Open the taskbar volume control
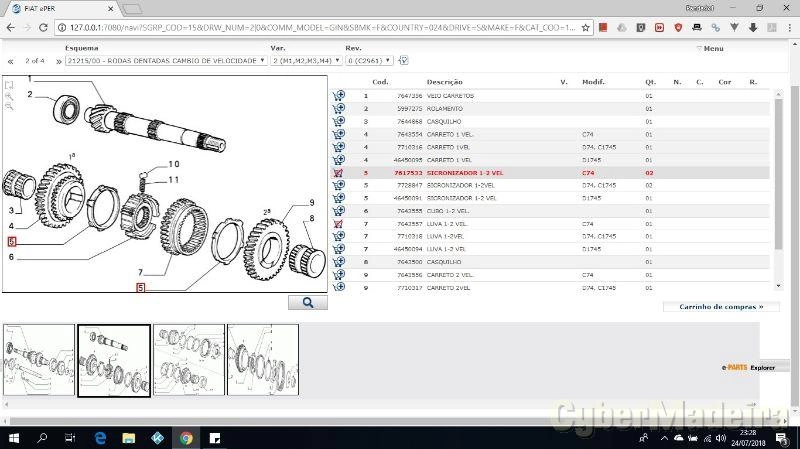 pos(721,438)
